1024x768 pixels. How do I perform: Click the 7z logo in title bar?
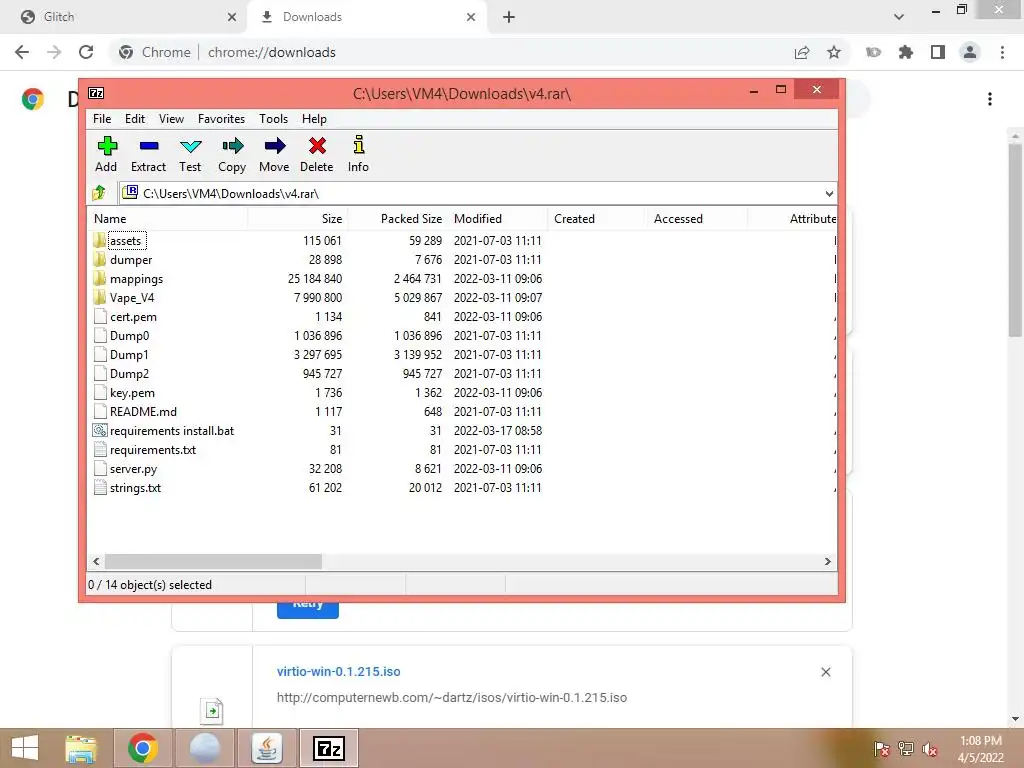[x=96, y=93]
